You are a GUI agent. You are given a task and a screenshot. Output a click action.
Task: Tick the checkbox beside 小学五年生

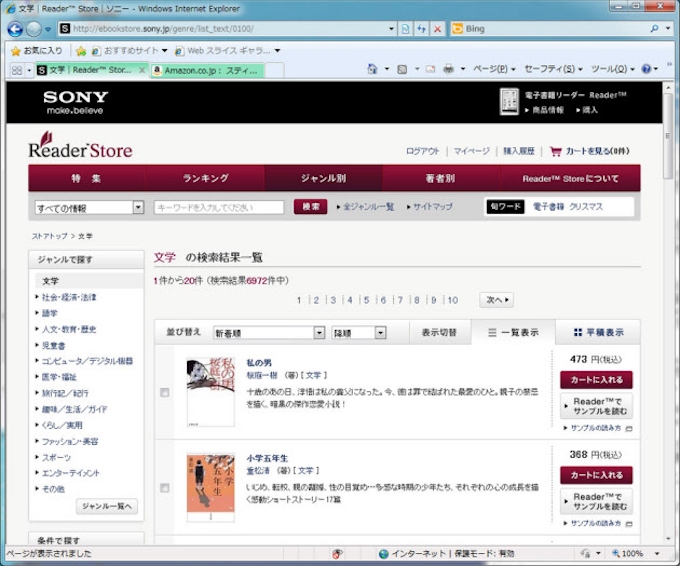[165, 488]
